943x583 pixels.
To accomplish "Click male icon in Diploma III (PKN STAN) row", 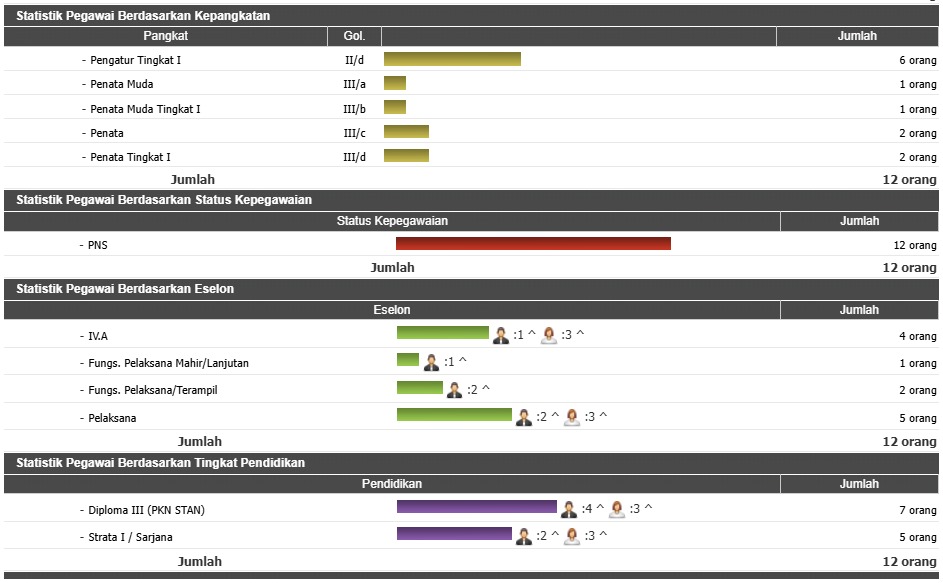I will (x=569, y=509).
